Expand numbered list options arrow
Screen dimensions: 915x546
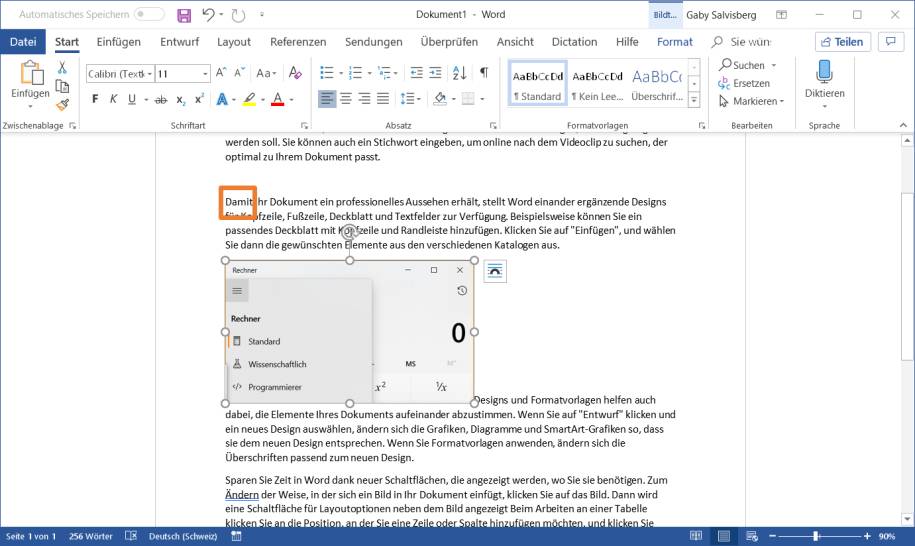369,73
